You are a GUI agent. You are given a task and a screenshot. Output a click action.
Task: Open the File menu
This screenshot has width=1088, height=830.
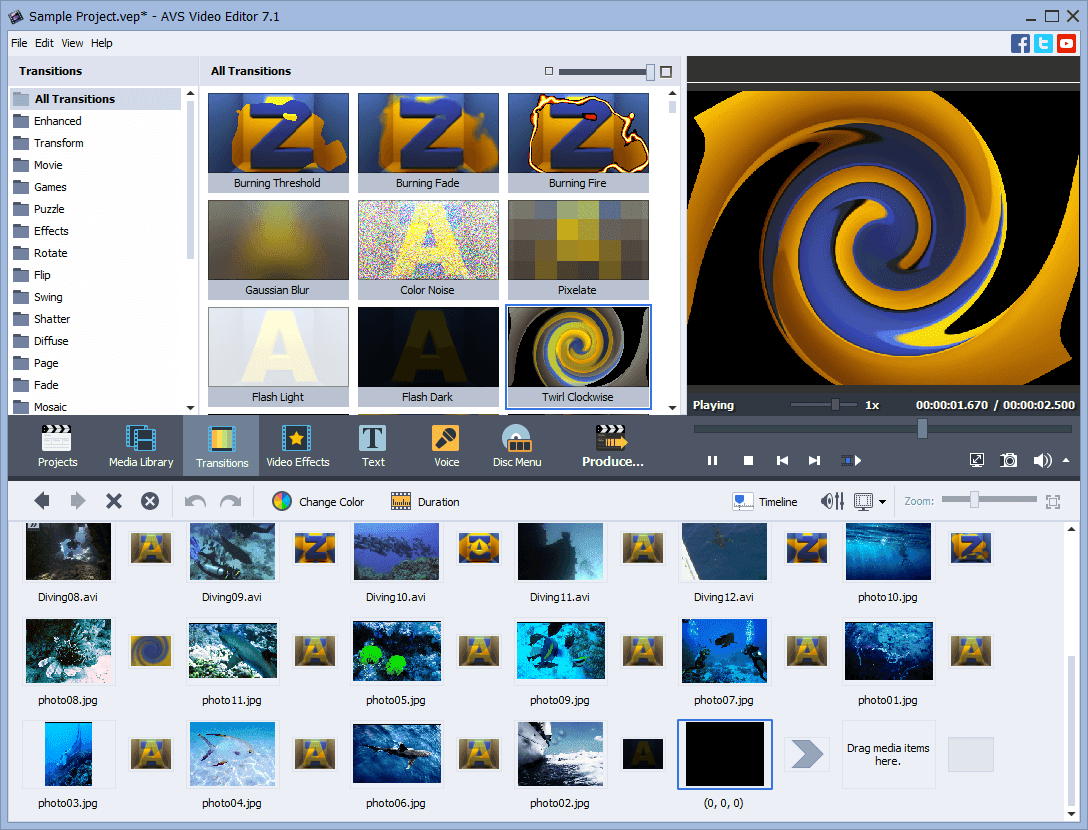[x=19, y=43]
